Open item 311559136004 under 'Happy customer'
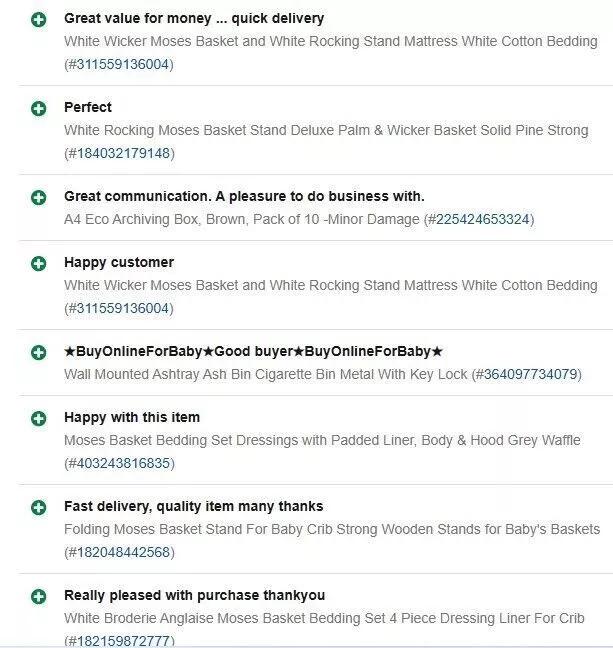 tap(119, 308)
